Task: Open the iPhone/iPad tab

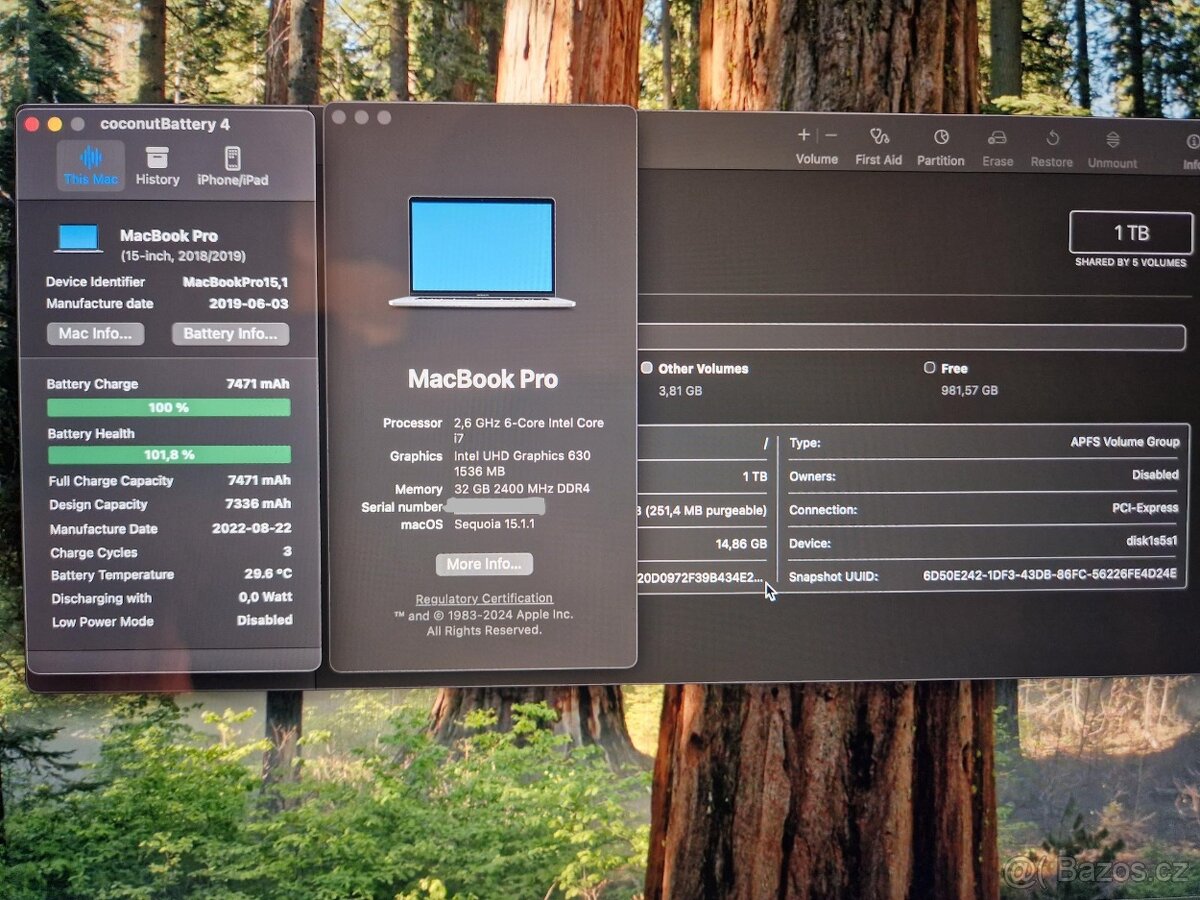Action: click(232, 165)
